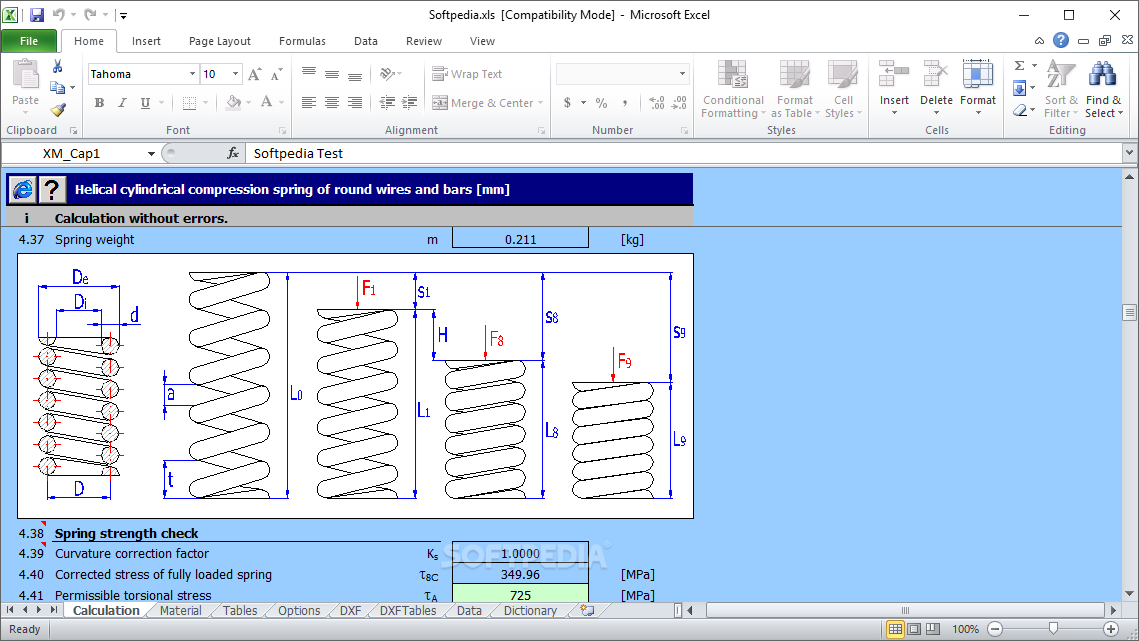Click the vertical scrollbar down arrow
The width and height of the screenshot is (1139, 641).
tap(1130, 594)
